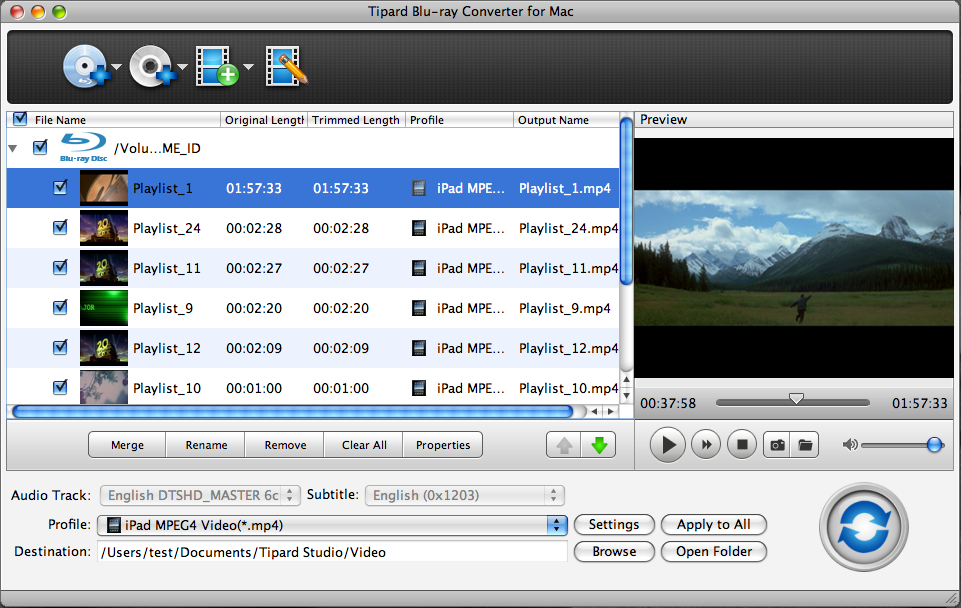Click the volume slider knob
The width and height of the screenshot is (961, 608).
934,445
